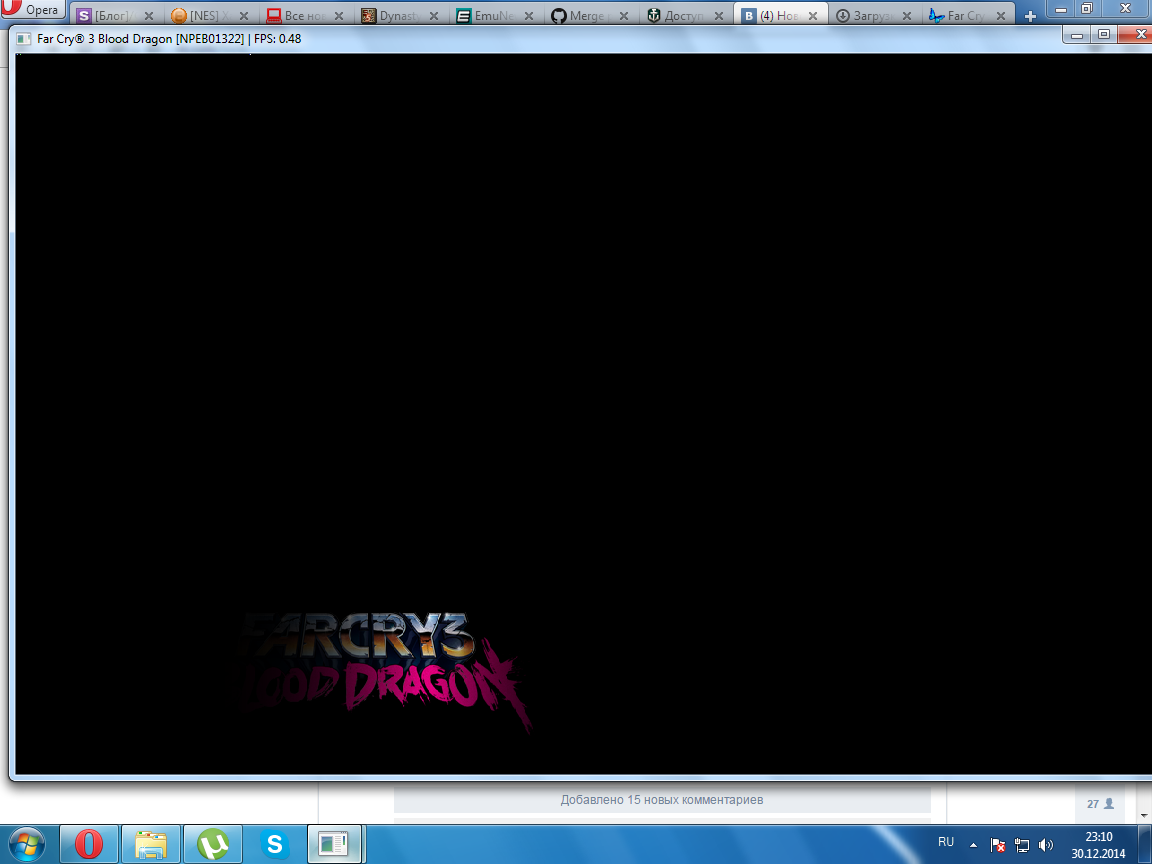The image size is (1152, 864).
Task: Open Windows Explorer from the taskbar
Action: [150, 844]
